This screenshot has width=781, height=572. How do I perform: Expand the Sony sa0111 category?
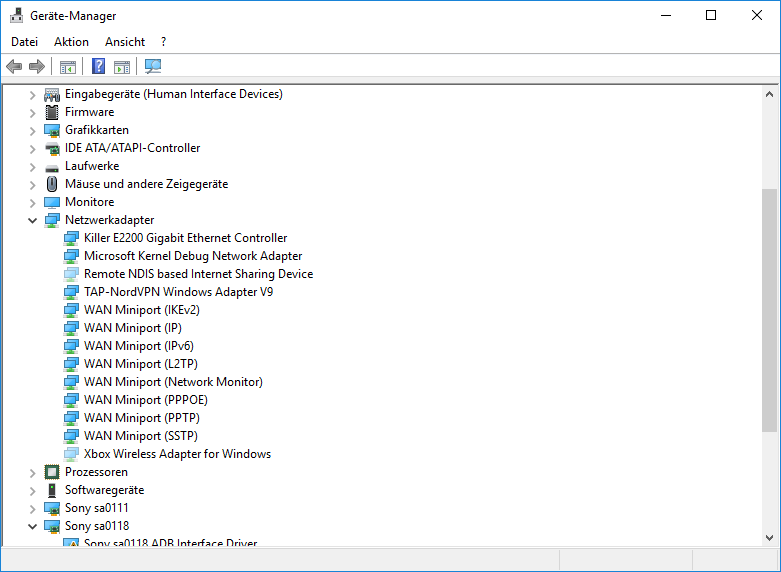tap(32, 509)
